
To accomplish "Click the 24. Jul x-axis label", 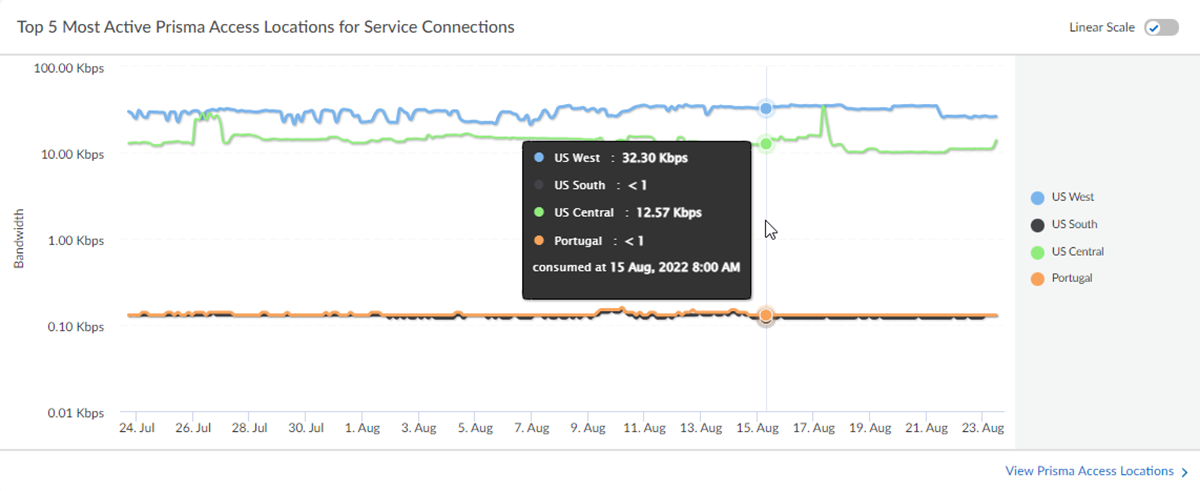I will [x=137, y=428].
